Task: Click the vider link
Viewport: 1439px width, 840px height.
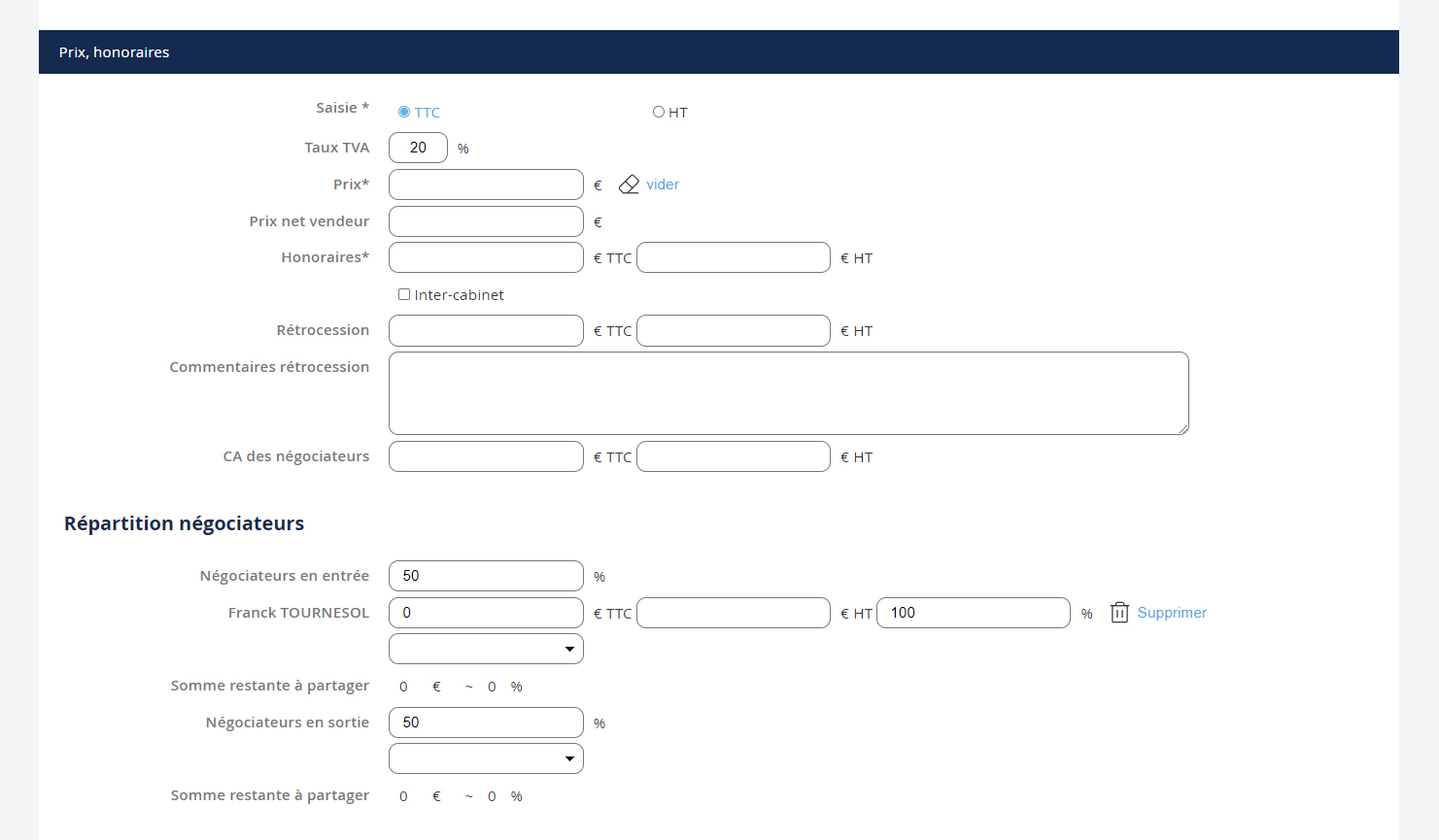Action: point(663,185)
